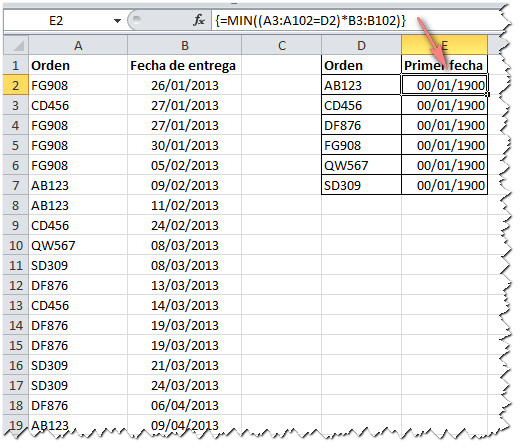Image resolution: width=521 pixels, height=448 pixels.
Task: Click the fx insert function icon
Action: tap(199, 21)
